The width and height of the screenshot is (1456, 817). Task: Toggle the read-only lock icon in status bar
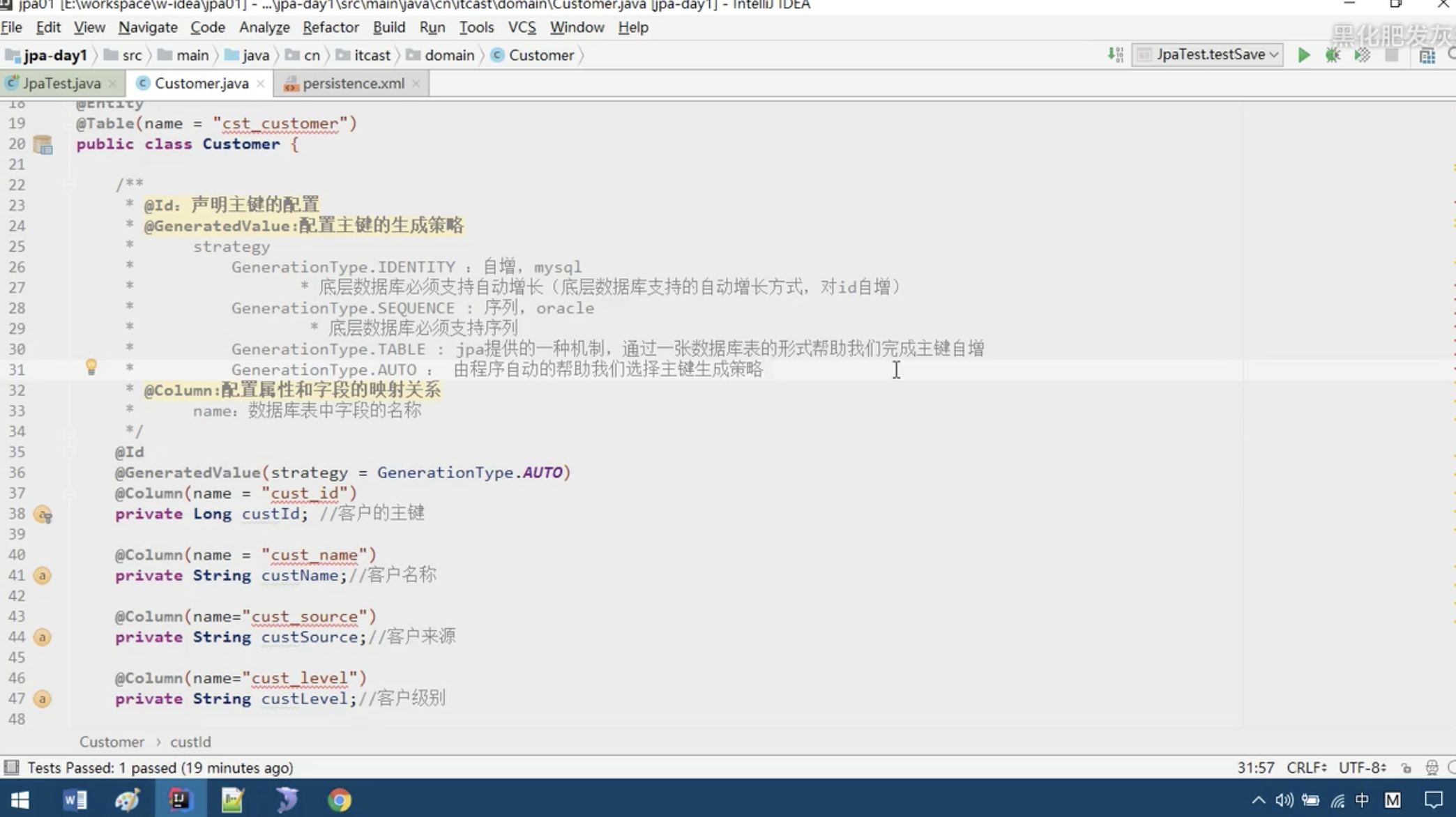1406,768
